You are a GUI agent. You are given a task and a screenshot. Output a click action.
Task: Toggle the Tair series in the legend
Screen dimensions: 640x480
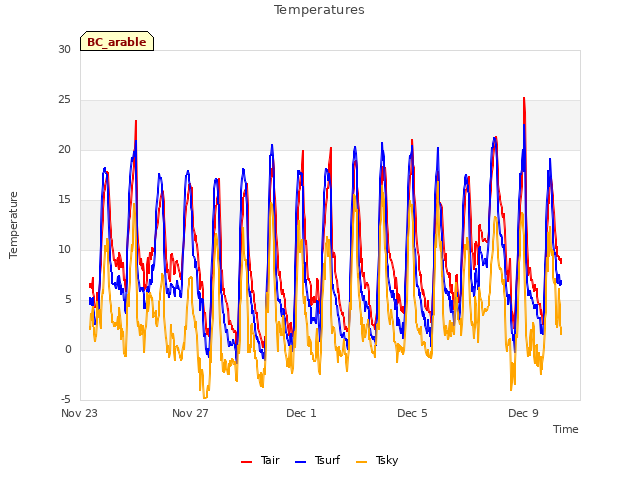260,461
